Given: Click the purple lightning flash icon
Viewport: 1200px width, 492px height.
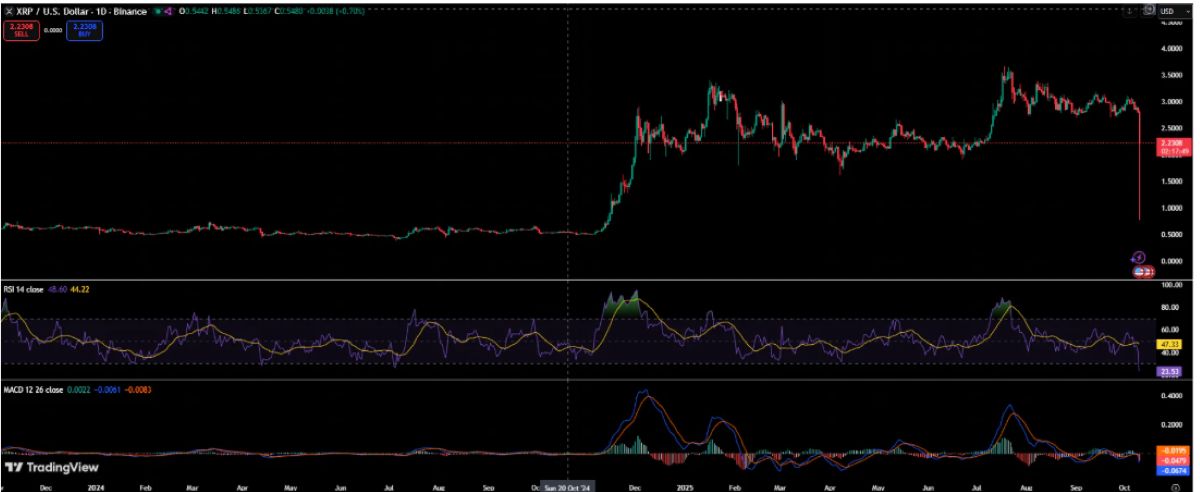Looking at the screenshot, I should click(1138, 257).
